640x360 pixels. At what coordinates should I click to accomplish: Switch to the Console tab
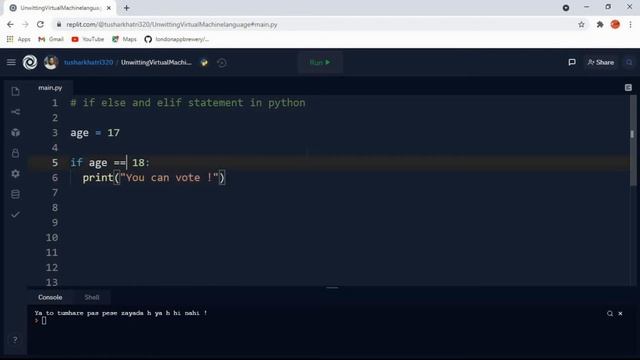(50, 297)
